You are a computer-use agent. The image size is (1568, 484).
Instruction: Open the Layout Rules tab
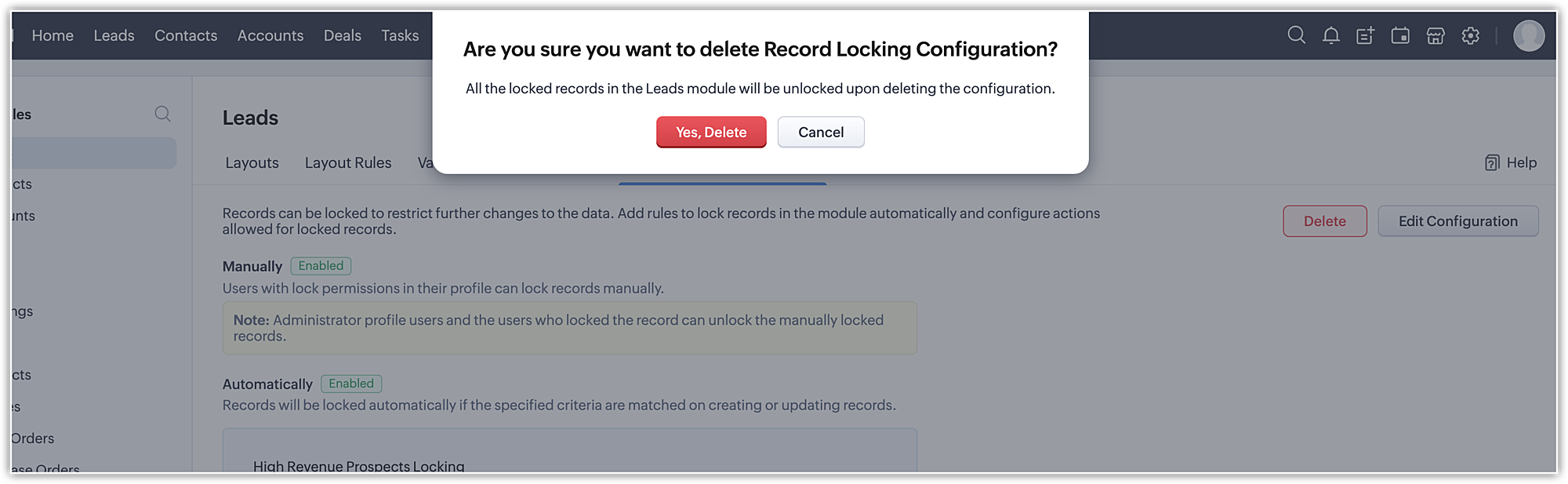pos(348,162)
